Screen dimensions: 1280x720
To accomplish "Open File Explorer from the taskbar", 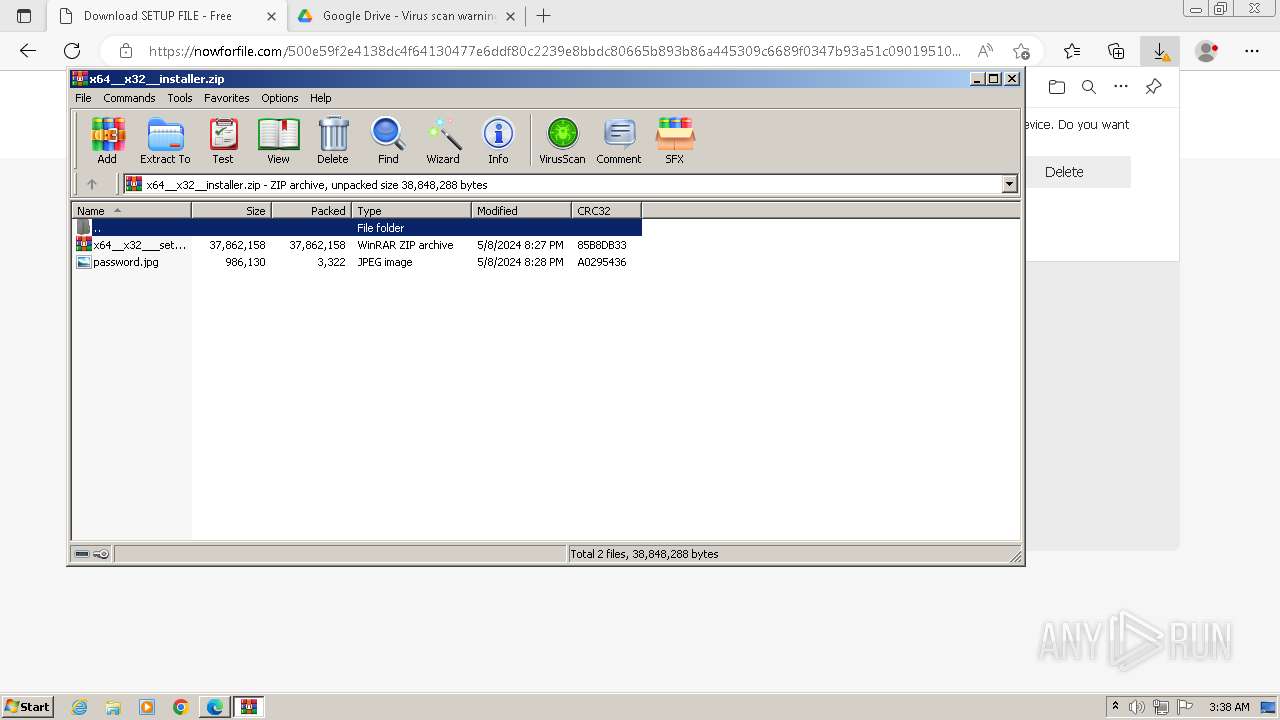I will click(x=113, y=707).
